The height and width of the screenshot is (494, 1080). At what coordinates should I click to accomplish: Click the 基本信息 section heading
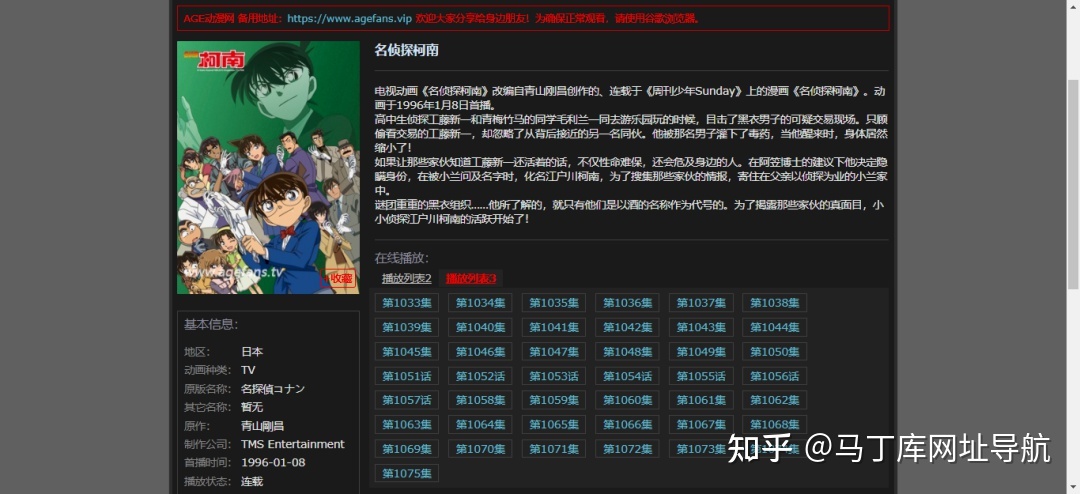(211, 325)
